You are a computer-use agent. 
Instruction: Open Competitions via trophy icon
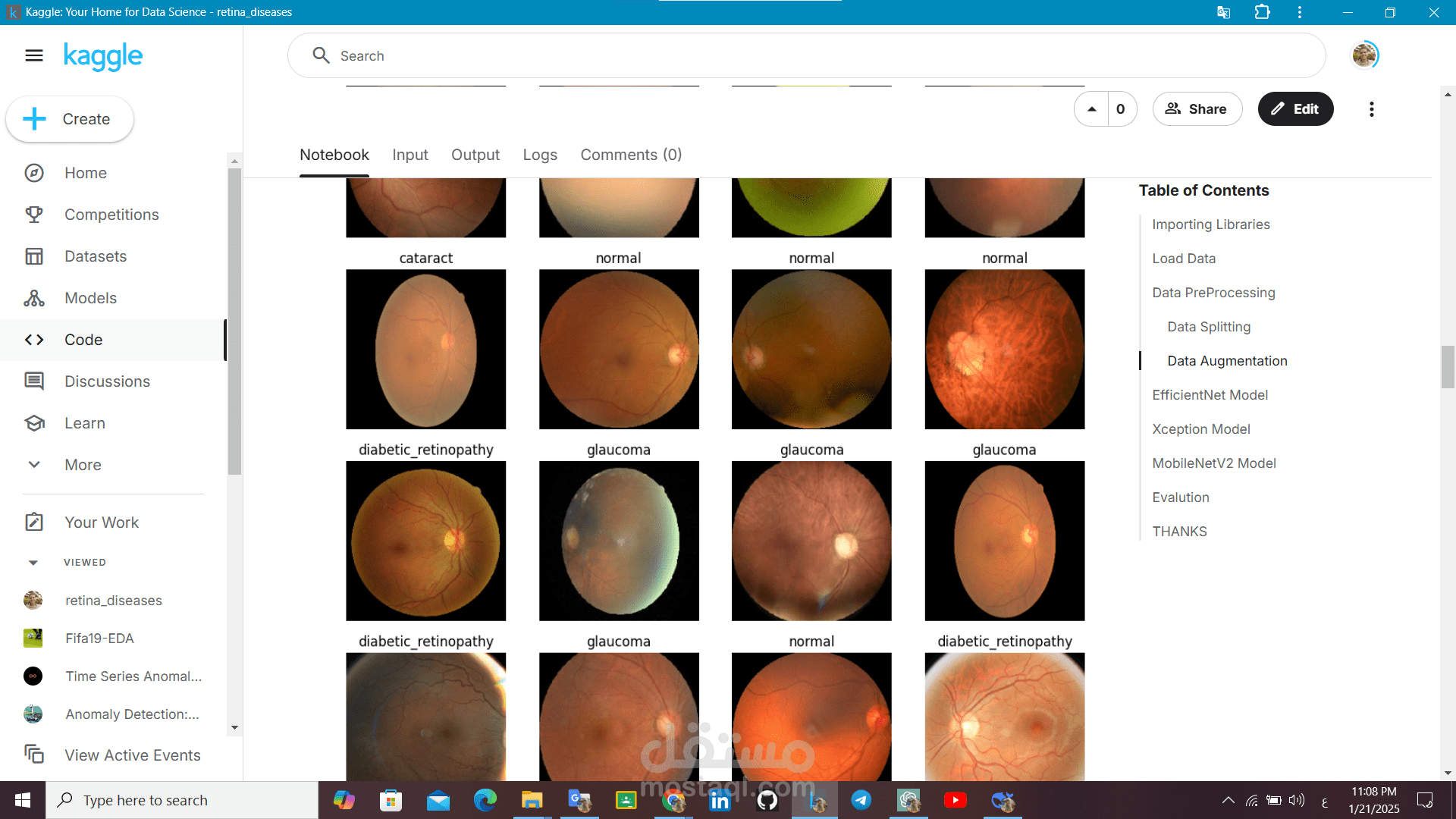click(x=34, y=215)
